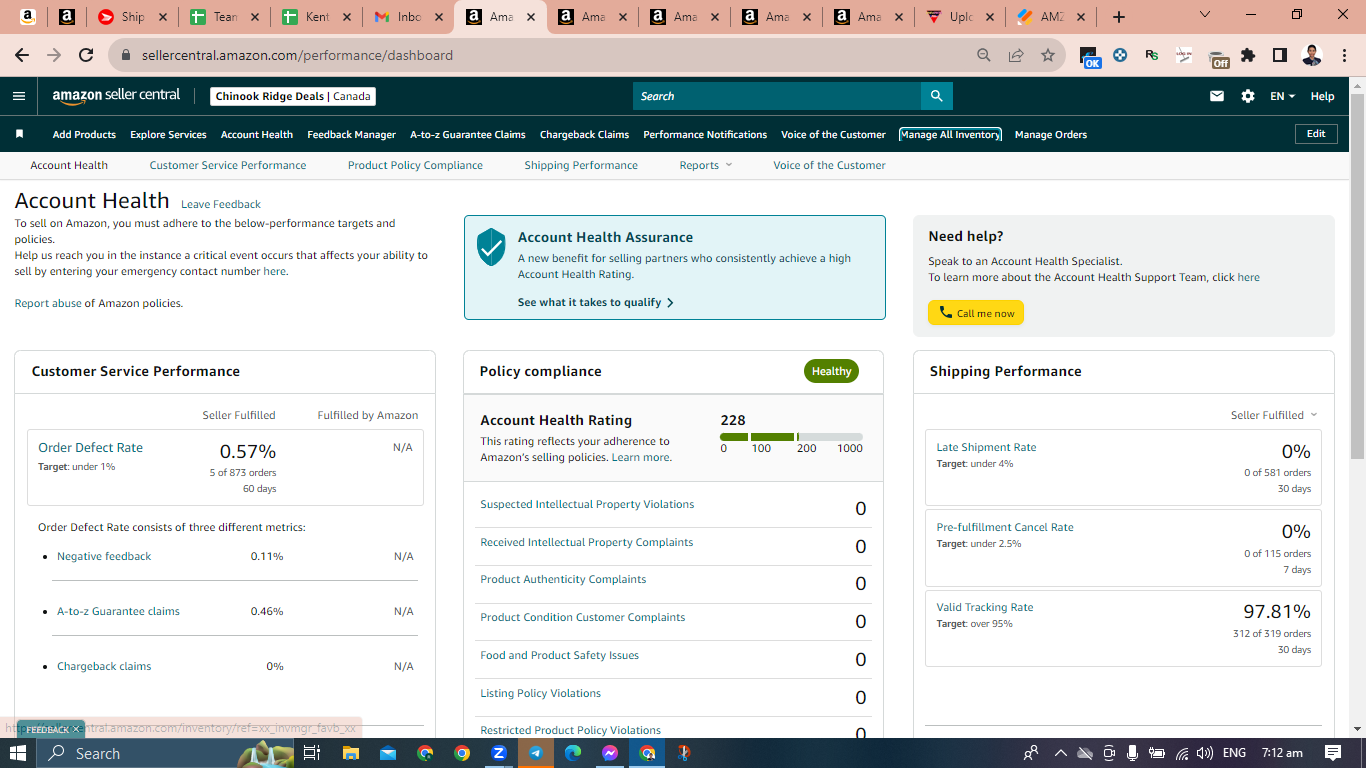Click the Account Health Rating progress bar

click(x=791, y=437)
